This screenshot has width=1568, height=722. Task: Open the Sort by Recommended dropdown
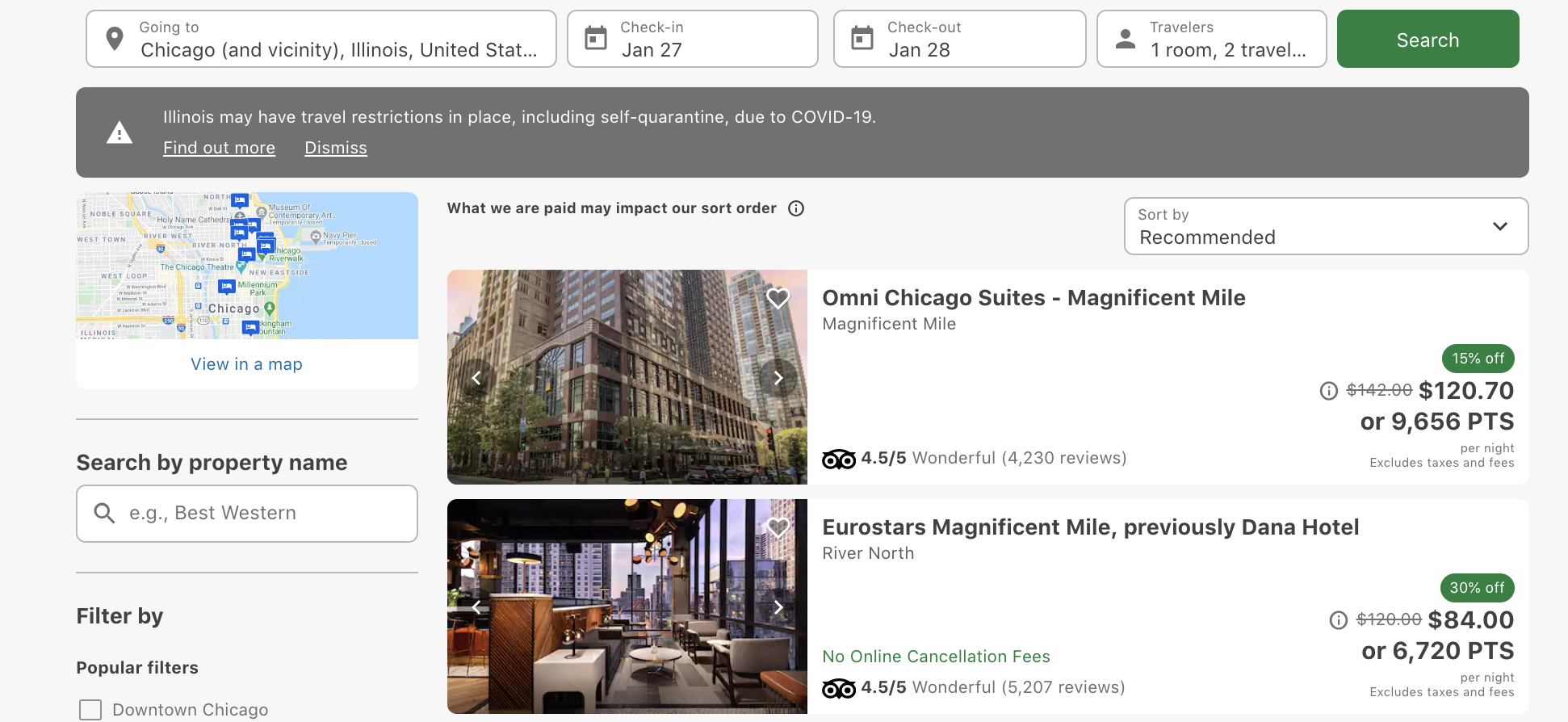click(x=1326, y=226)
